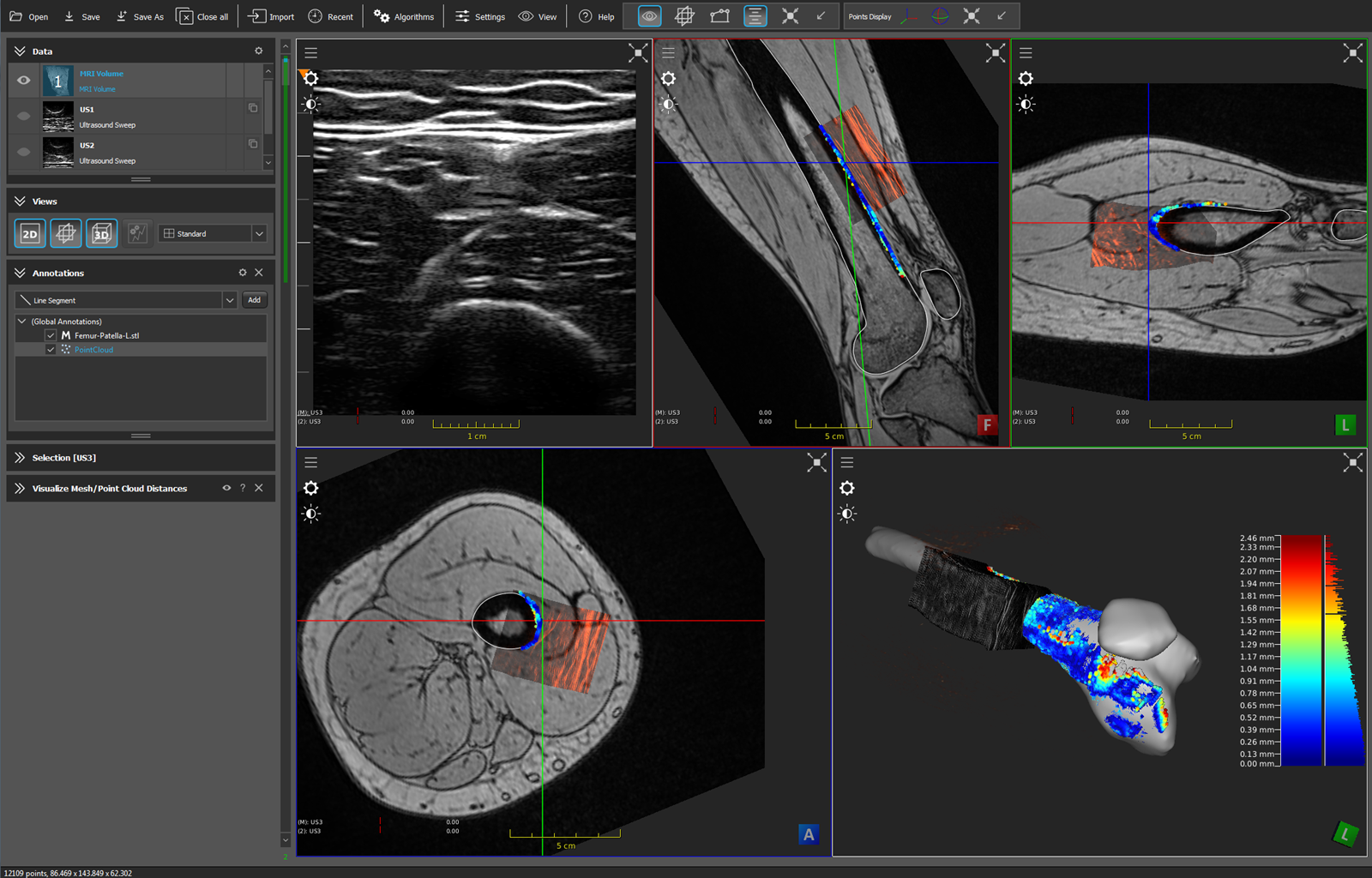Viewport: 1372px width, 878px height.
Task: Click the 3D axes icon beside Points Display
Action: [x=909, y=16]
